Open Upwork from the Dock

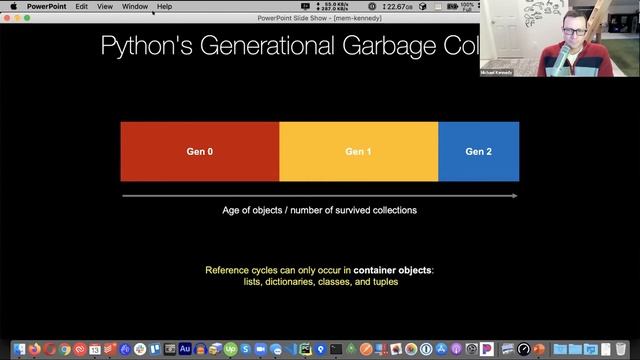(231, 349)
